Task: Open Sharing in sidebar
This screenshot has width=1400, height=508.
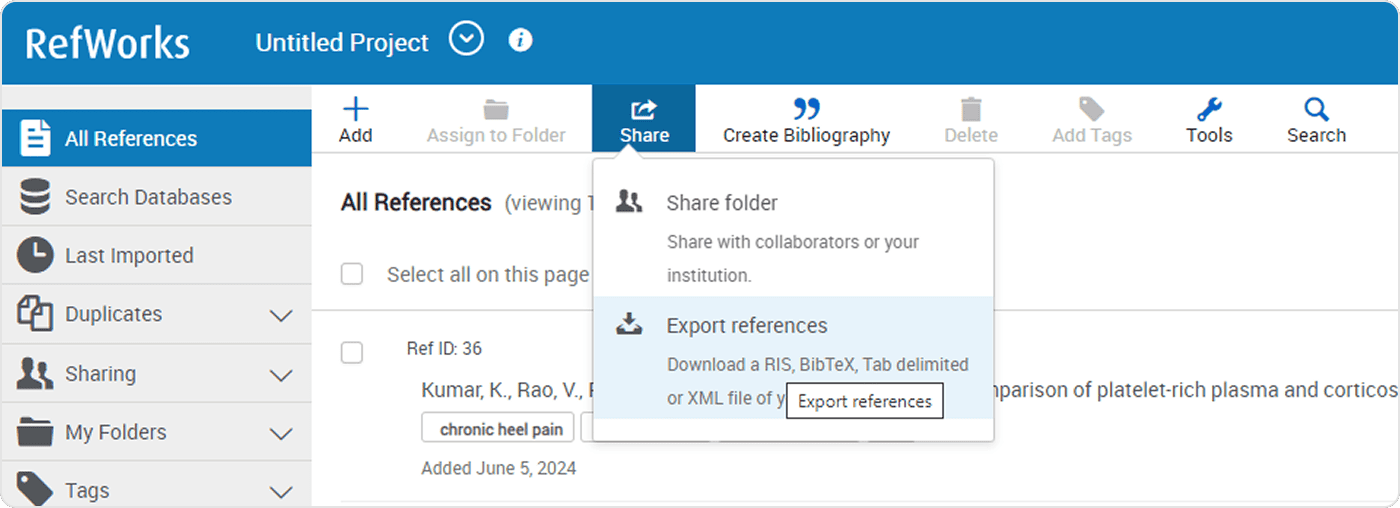Action: click(157, 373)
